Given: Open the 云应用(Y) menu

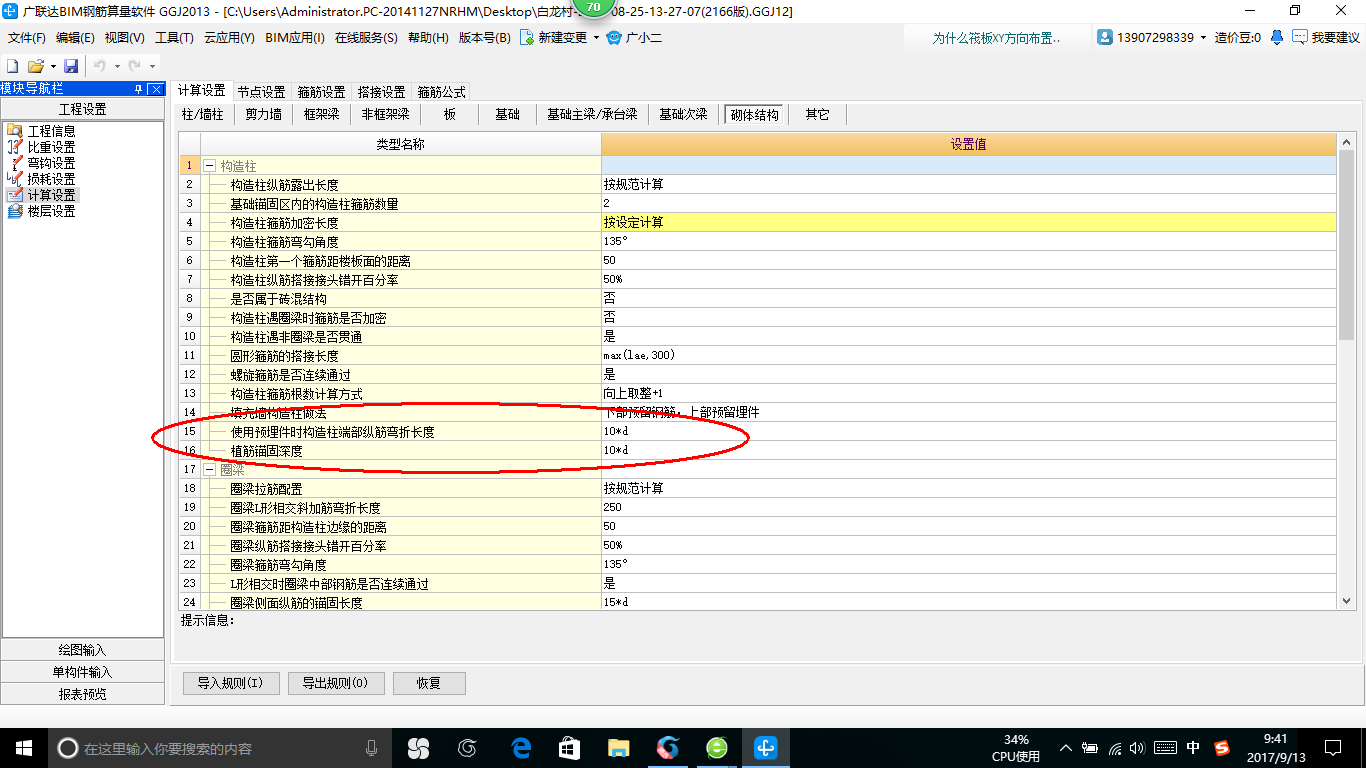Looking at the screenshot, I should coord(229,37).
